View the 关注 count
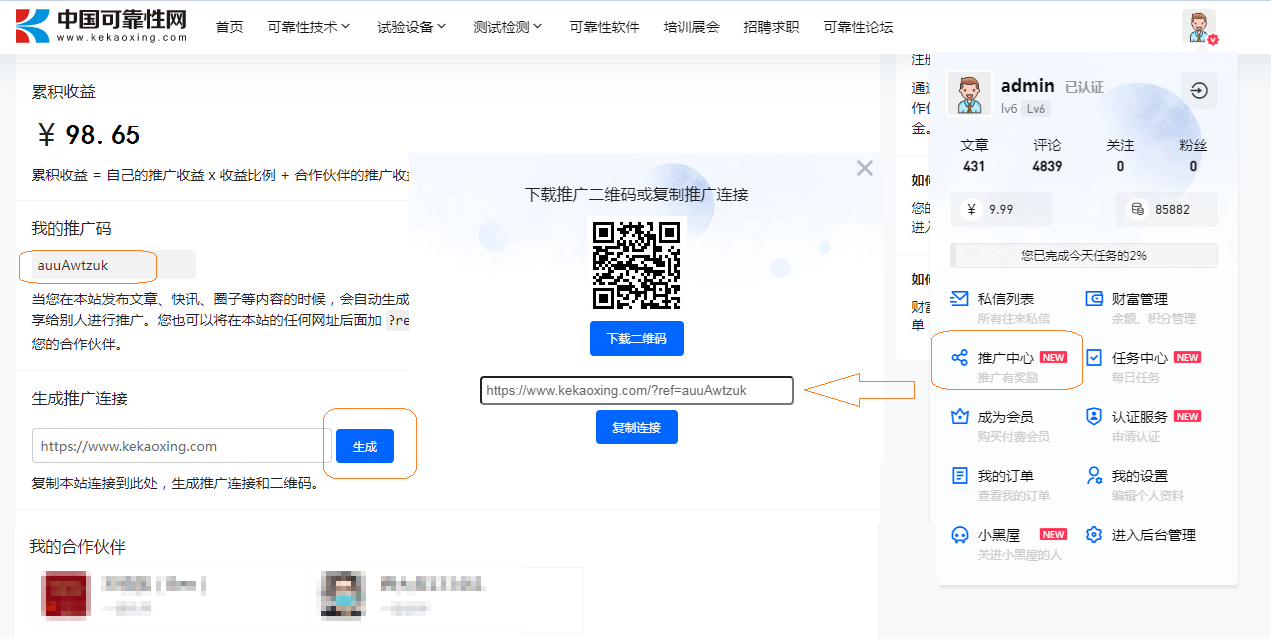Viewport: 1271px width, 639px height. point(1120,156)
